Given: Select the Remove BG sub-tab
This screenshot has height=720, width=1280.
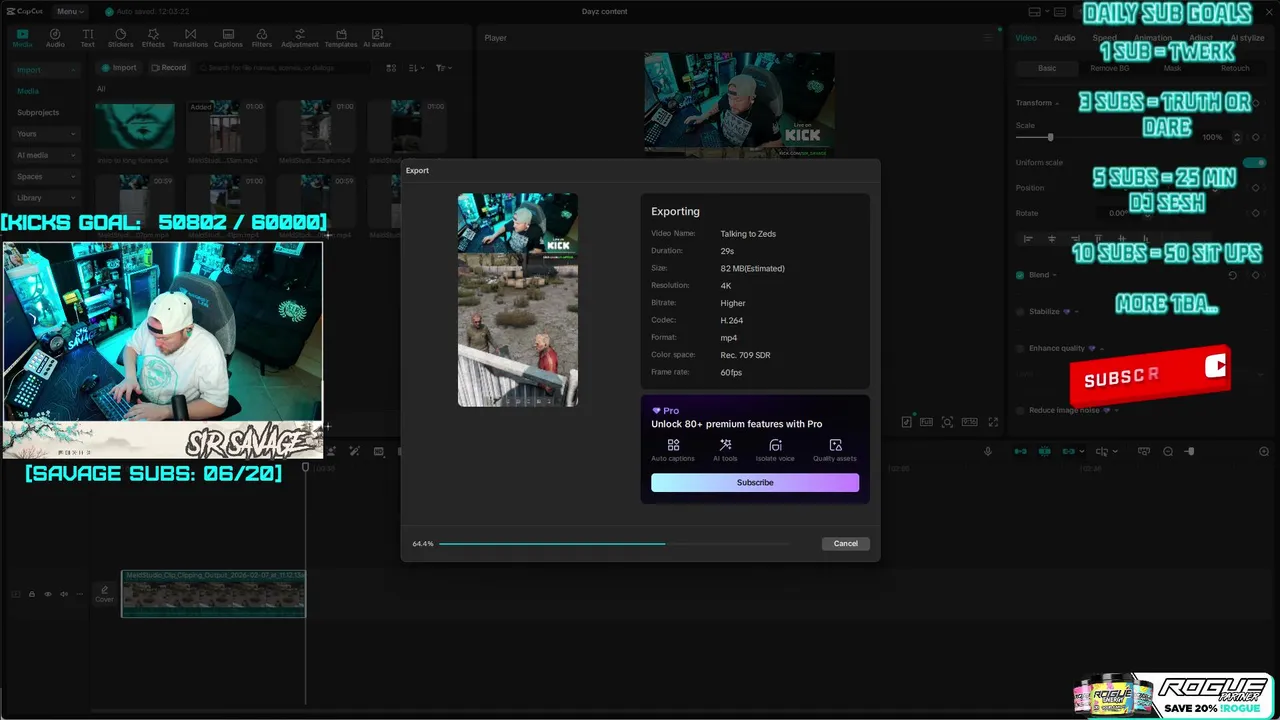Looking at the screenshot, I should (1109, 68).
